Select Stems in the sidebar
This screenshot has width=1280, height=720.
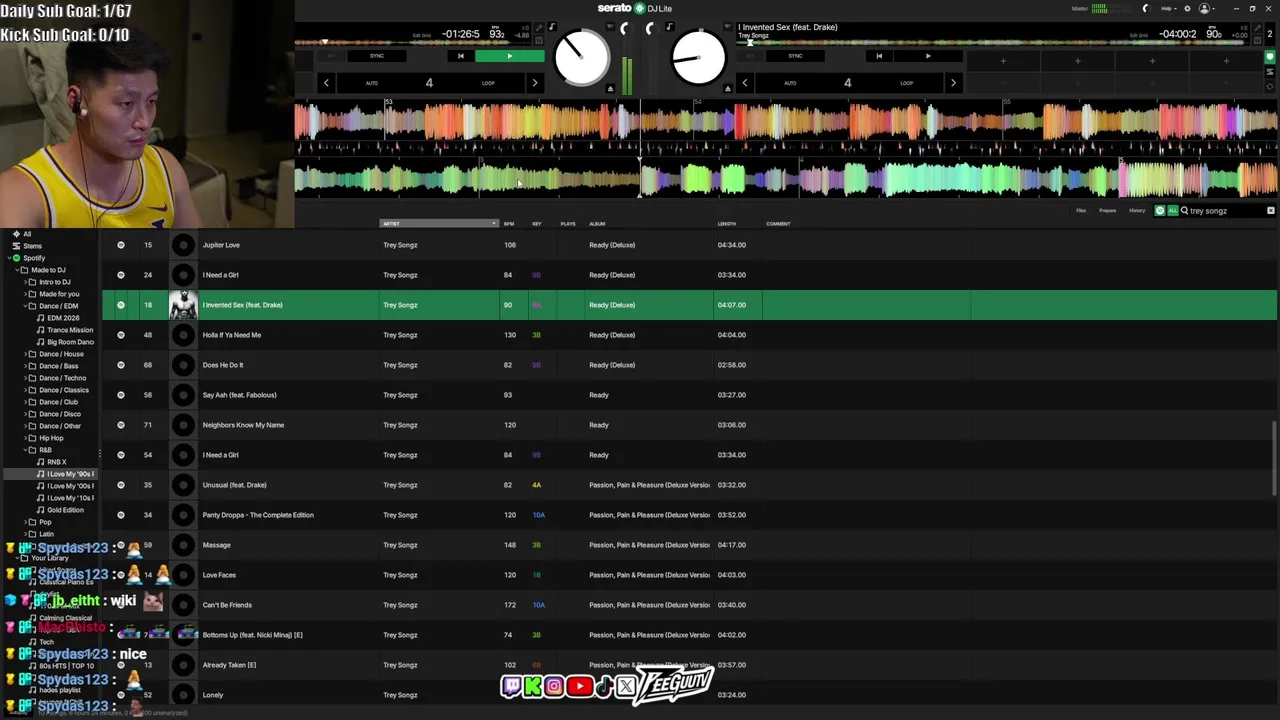point(33,246)
